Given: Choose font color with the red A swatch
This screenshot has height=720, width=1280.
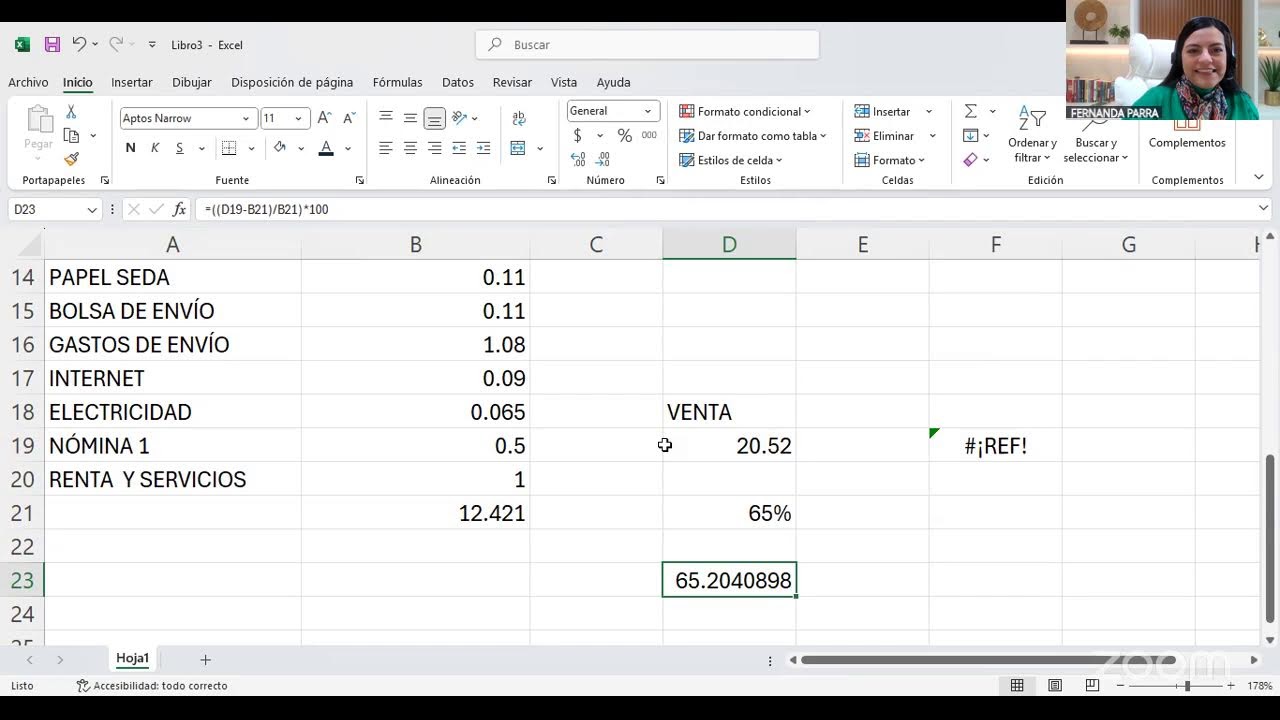Looking at the screenshot, I should click(326, 148).
